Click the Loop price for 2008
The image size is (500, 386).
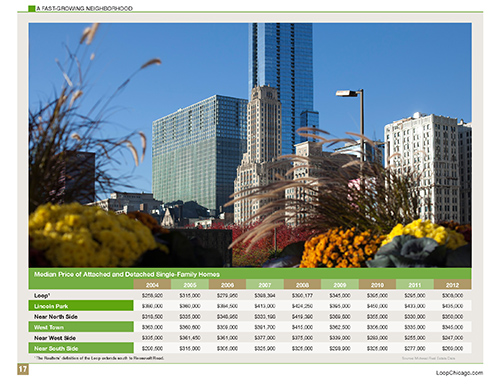302,295
